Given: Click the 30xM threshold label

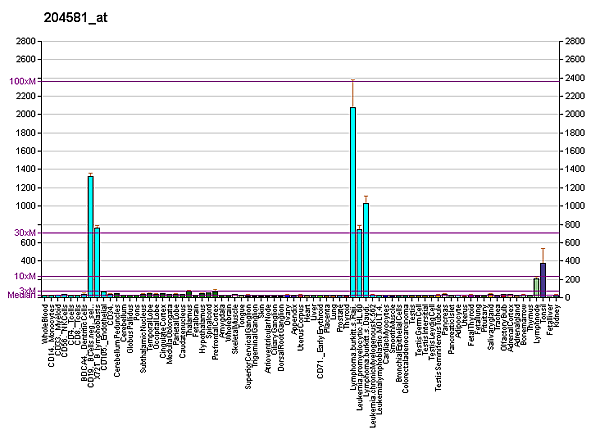Looking at the screenshot, I should tap(26, 233).
